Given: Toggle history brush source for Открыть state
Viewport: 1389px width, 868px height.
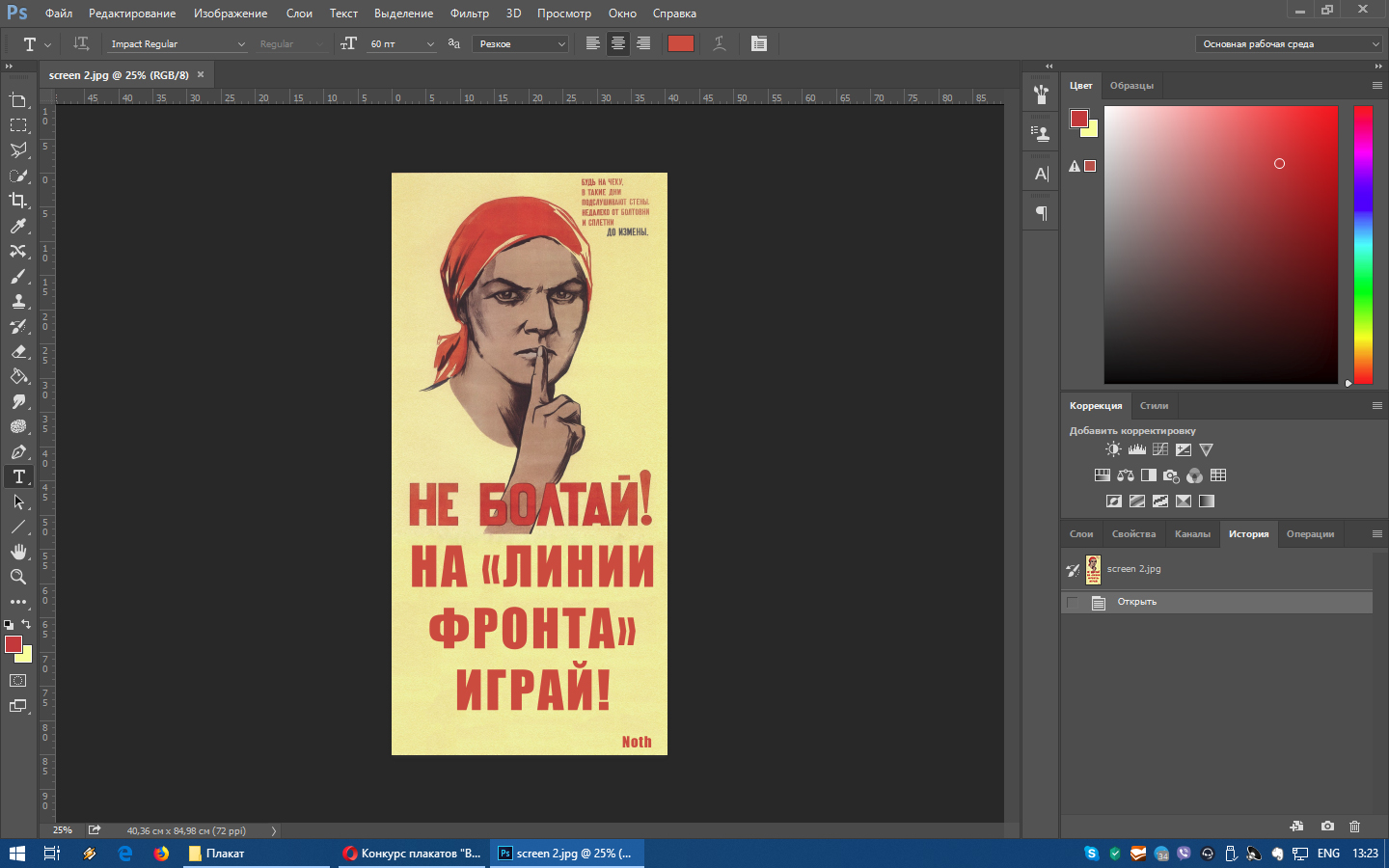Looking at the screenshot, I should (x=1073, y=602).
